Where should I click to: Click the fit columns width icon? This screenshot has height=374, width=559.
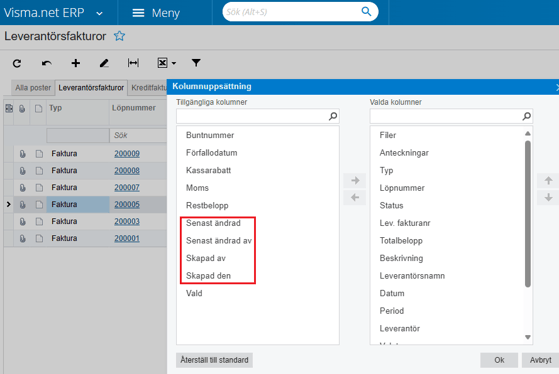[x=133, y=63]
